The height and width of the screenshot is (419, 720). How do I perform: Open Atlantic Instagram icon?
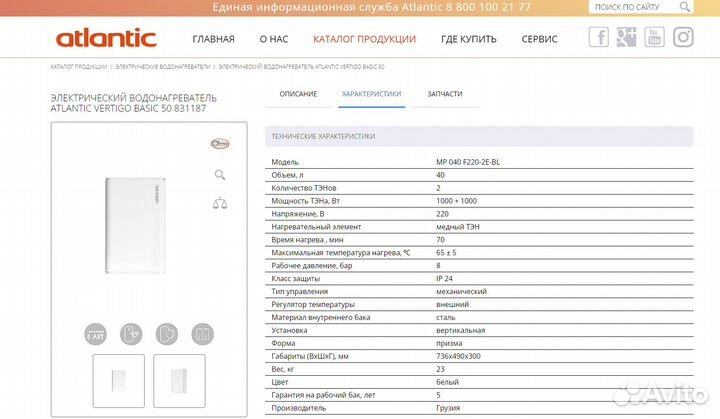[x=683, y=37]
